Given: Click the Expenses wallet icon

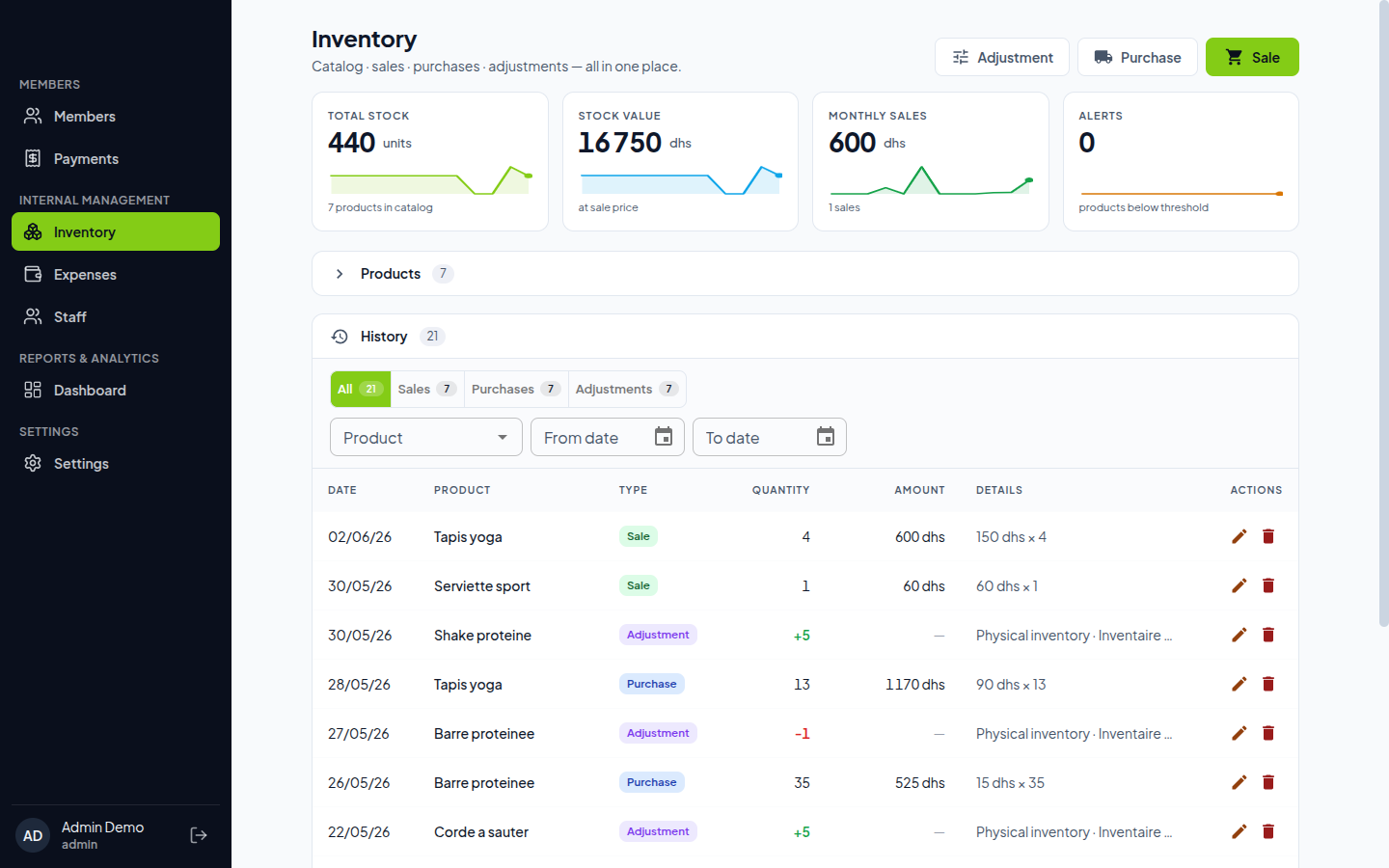Looking at the screenshot, I should [33, 274].
